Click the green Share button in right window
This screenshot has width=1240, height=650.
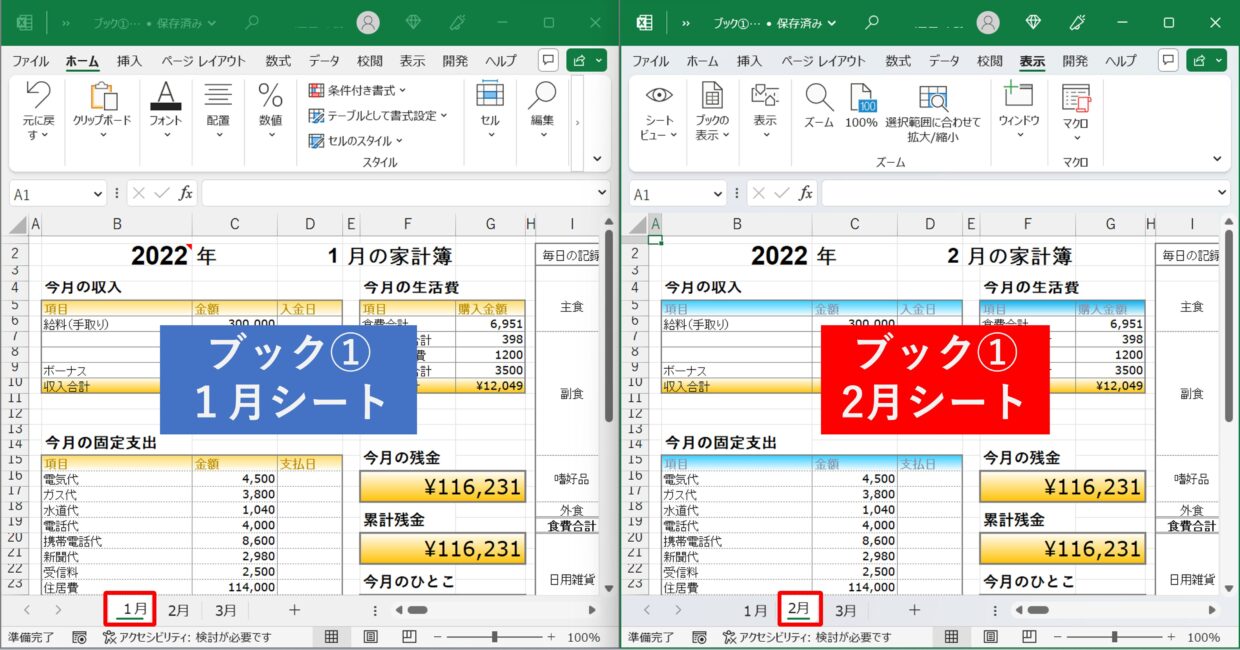[1206, 60]
